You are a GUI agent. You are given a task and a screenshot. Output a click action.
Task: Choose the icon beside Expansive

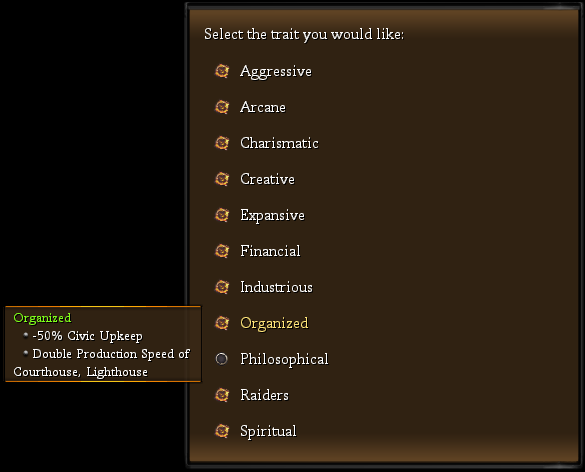pos(222,215)
